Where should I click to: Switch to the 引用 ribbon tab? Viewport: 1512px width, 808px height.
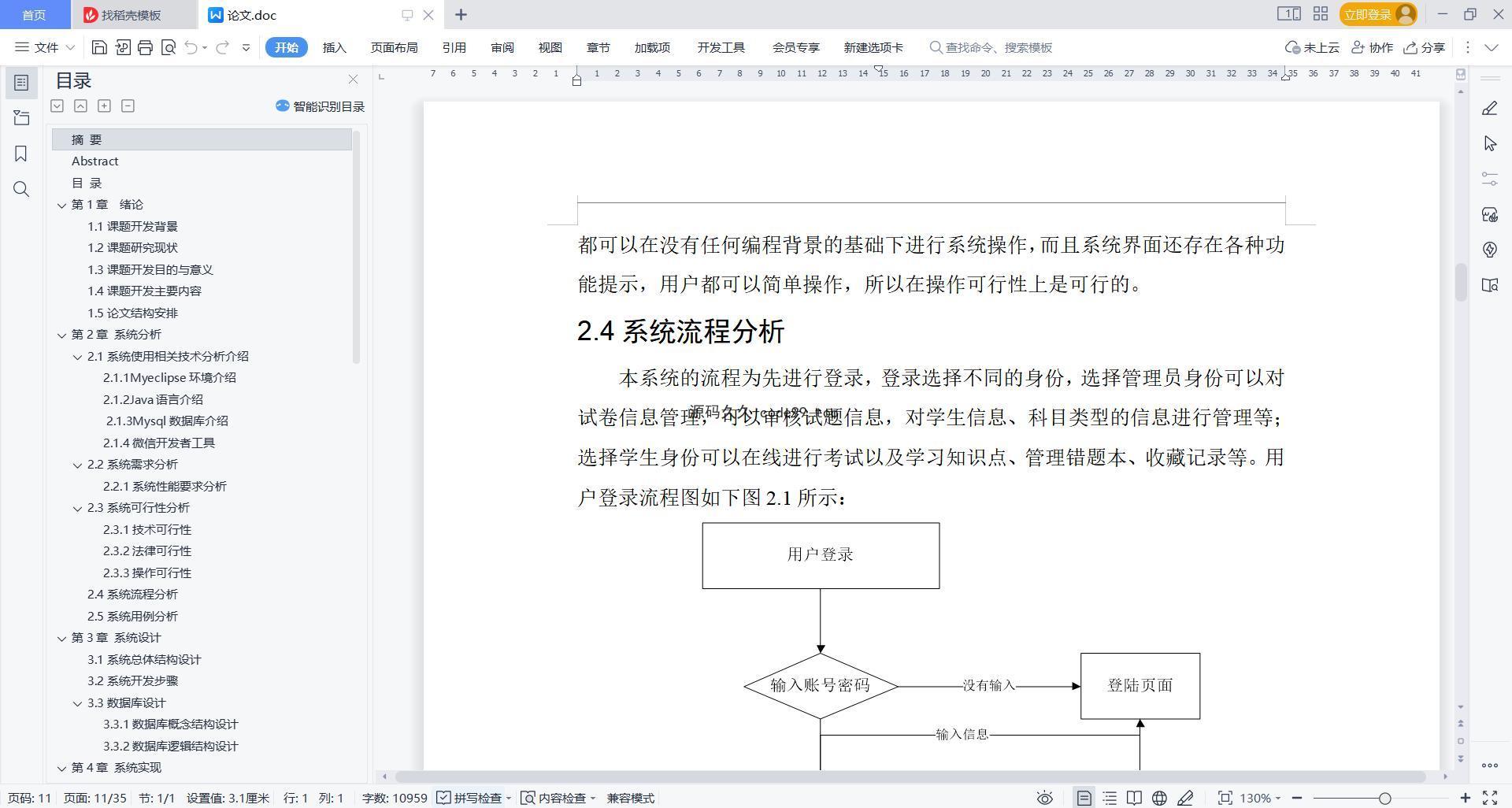(x=454, y=47)
